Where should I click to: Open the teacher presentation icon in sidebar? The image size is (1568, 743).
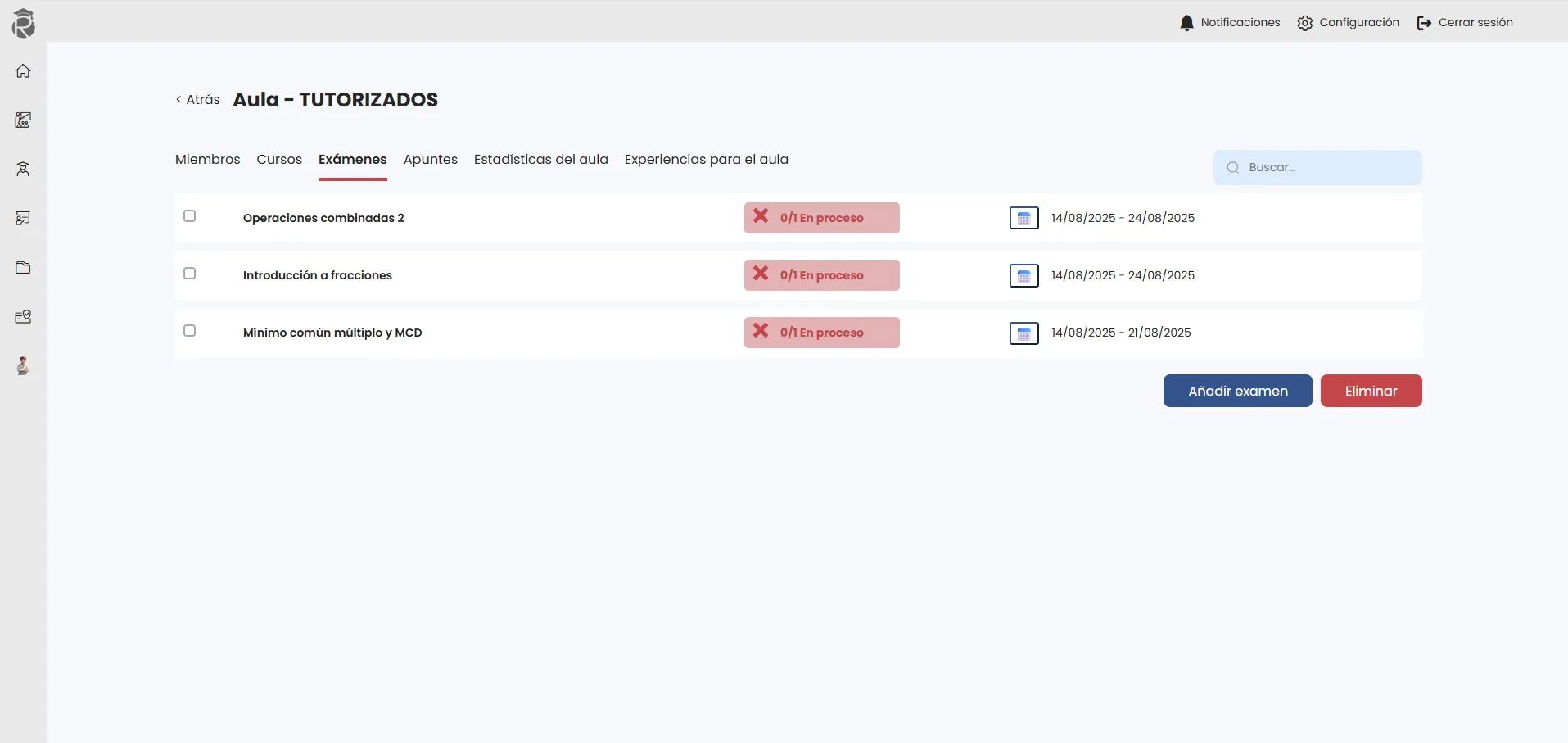(x=23, y=219)
